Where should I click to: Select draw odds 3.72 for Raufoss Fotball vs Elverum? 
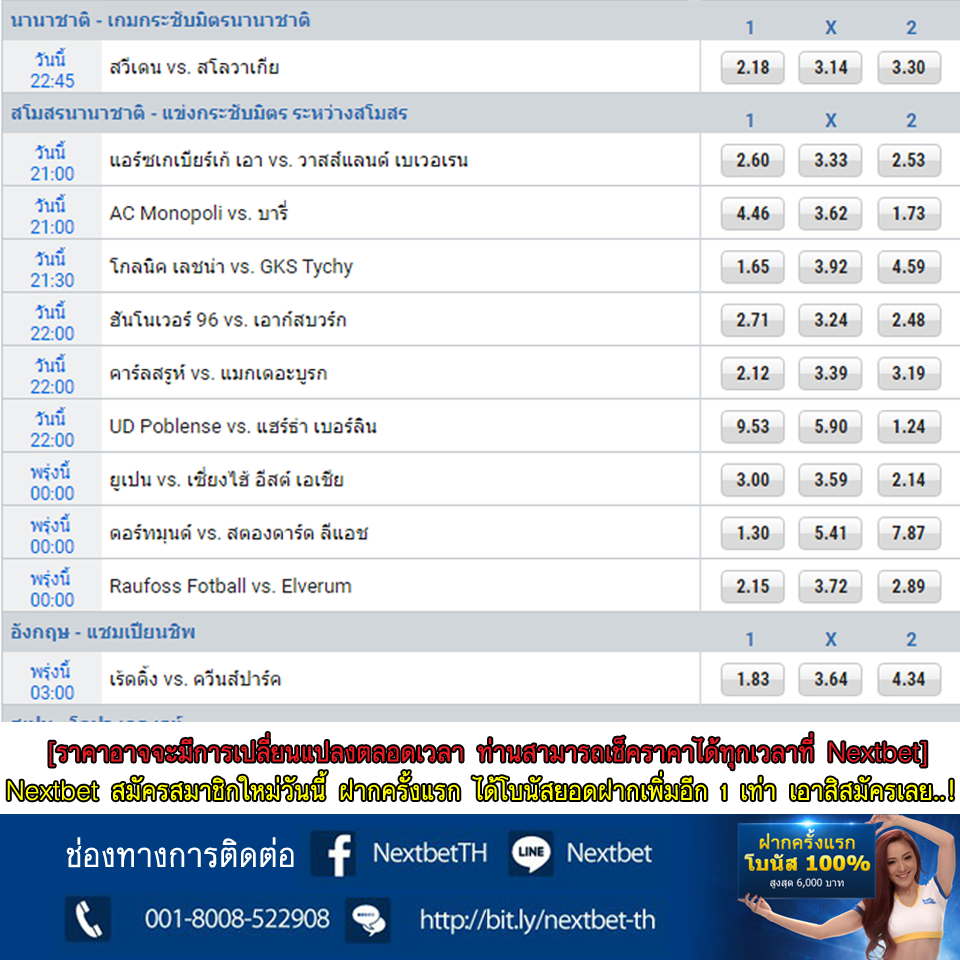point(830,587)
